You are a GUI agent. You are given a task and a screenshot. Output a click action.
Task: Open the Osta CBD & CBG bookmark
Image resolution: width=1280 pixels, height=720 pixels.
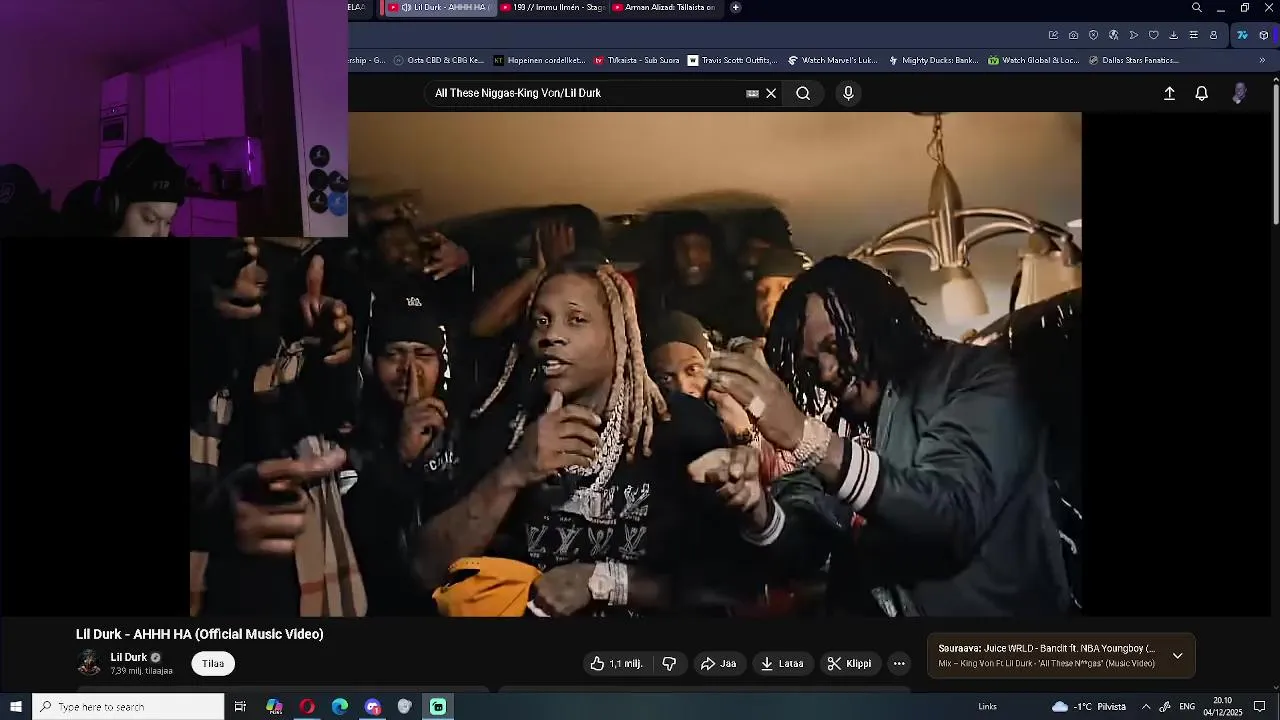(x=438, y=60)
